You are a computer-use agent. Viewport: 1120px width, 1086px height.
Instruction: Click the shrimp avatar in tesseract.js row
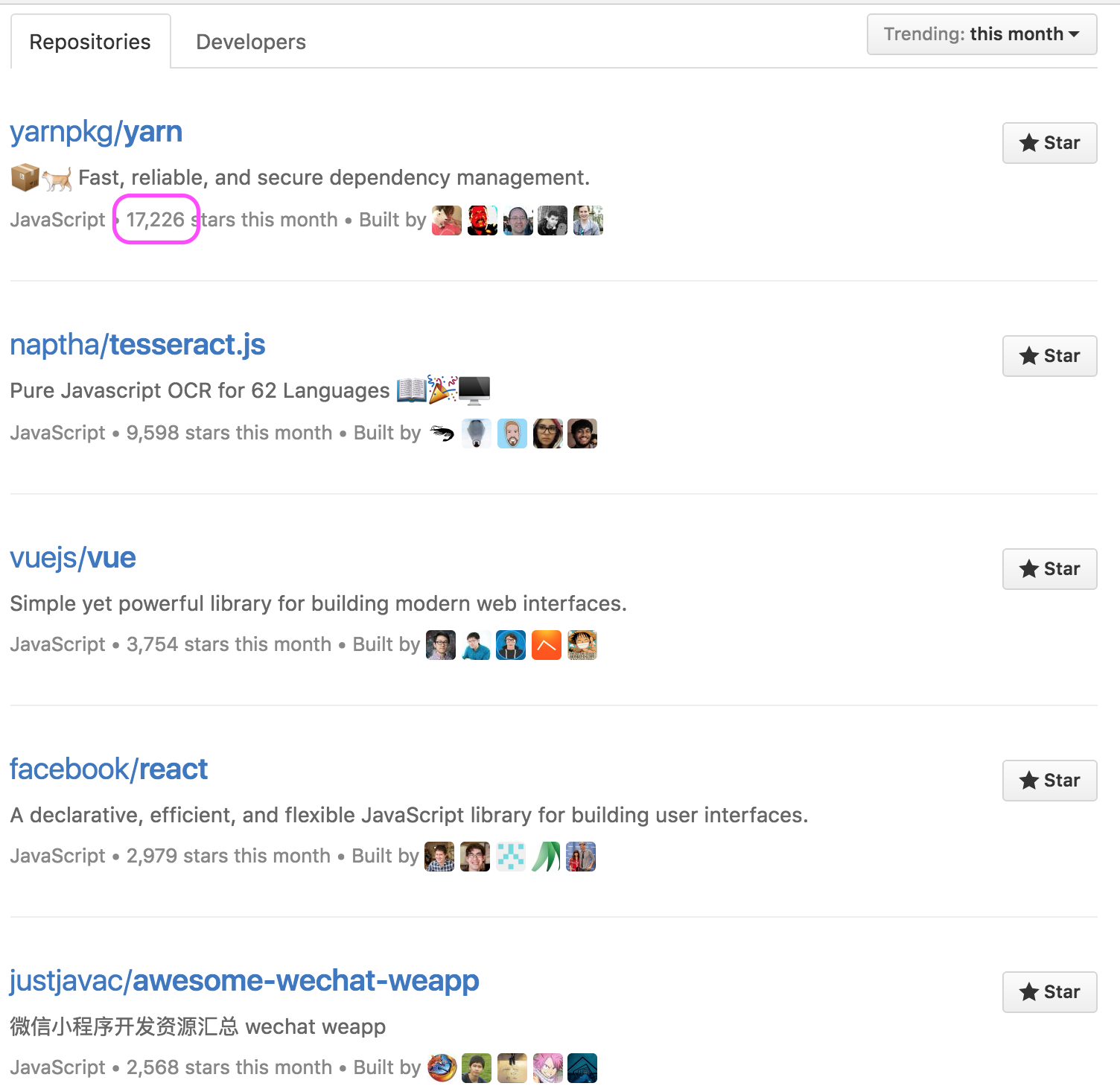tap(442, 434)
